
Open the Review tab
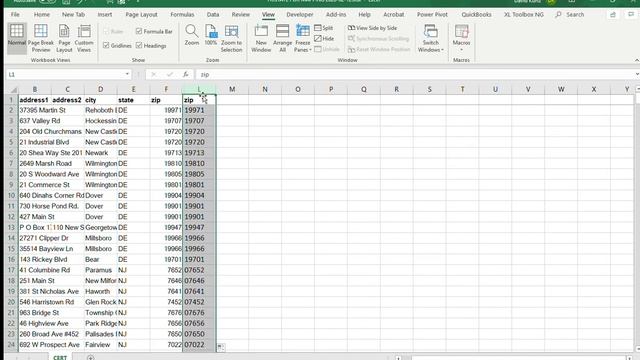tap(240, 14)
